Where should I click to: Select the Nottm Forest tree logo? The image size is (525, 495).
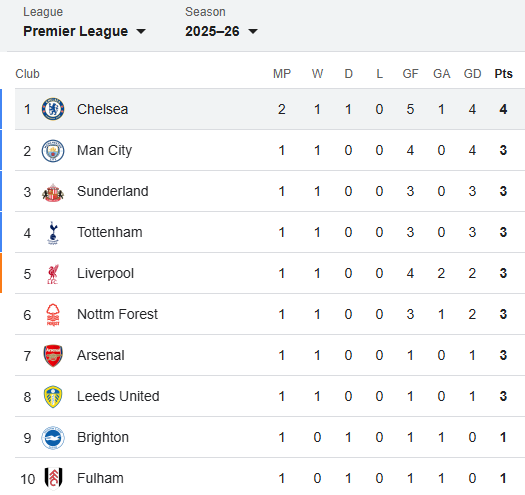coord(53,315)
